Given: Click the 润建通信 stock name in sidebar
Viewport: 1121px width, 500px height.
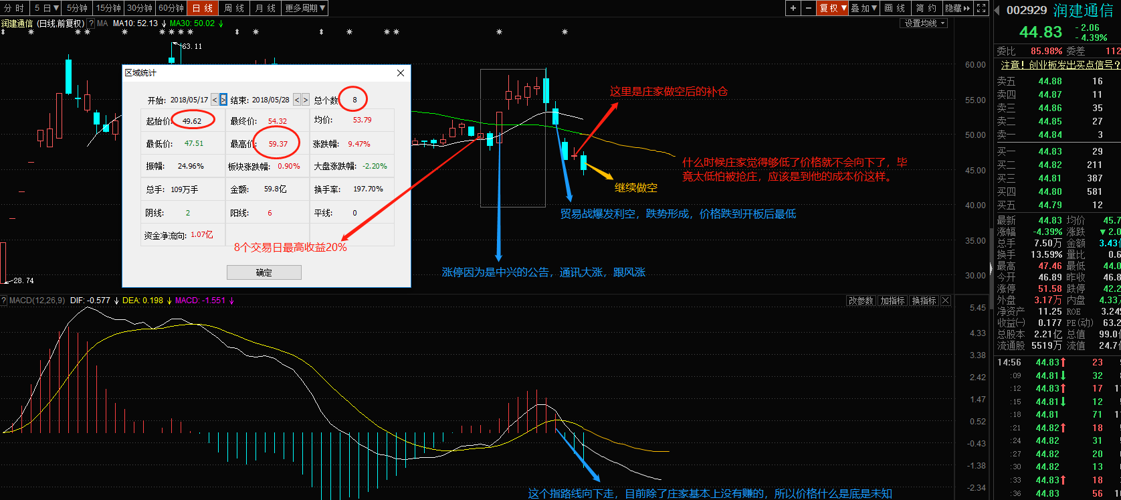Looking at the screenshot, I should (1085, 10).
